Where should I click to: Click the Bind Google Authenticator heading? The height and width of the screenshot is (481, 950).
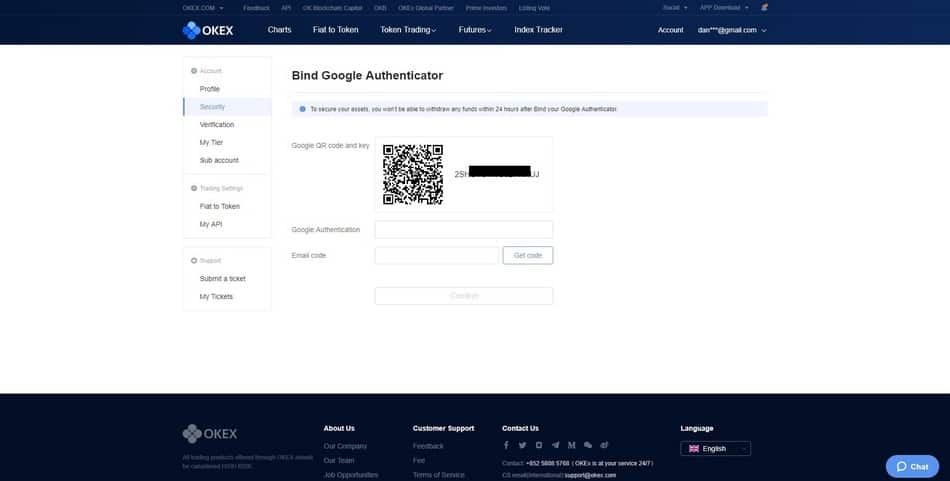367,76
